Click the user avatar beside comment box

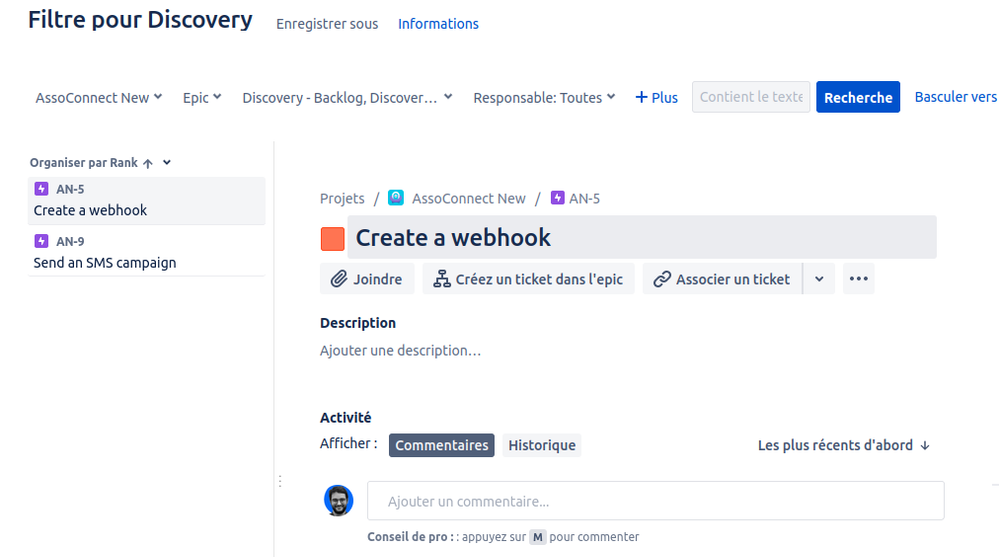click(338, 500)
